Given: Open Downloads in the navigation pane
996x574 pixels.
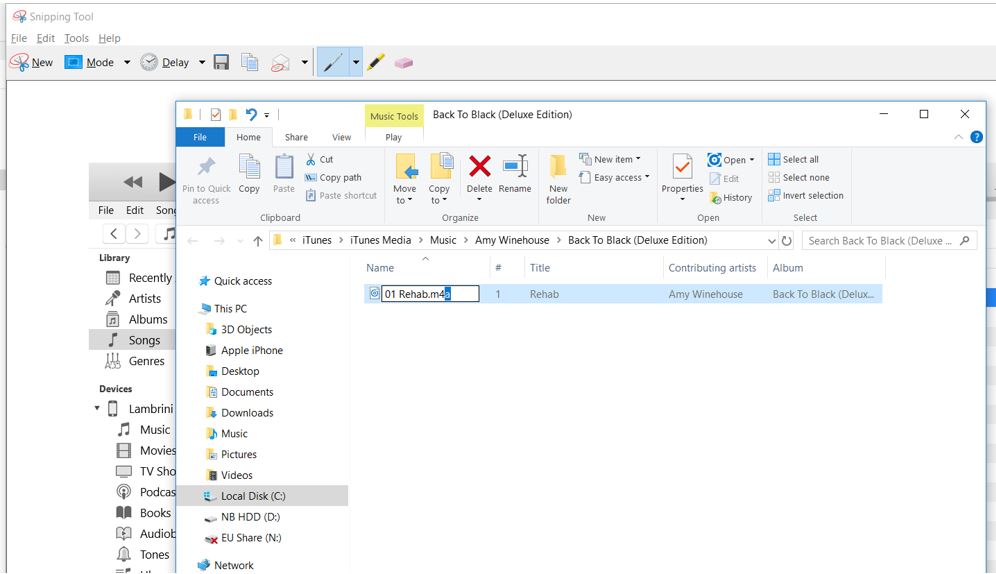Looking at the screenshot, I should pos(247,413).
